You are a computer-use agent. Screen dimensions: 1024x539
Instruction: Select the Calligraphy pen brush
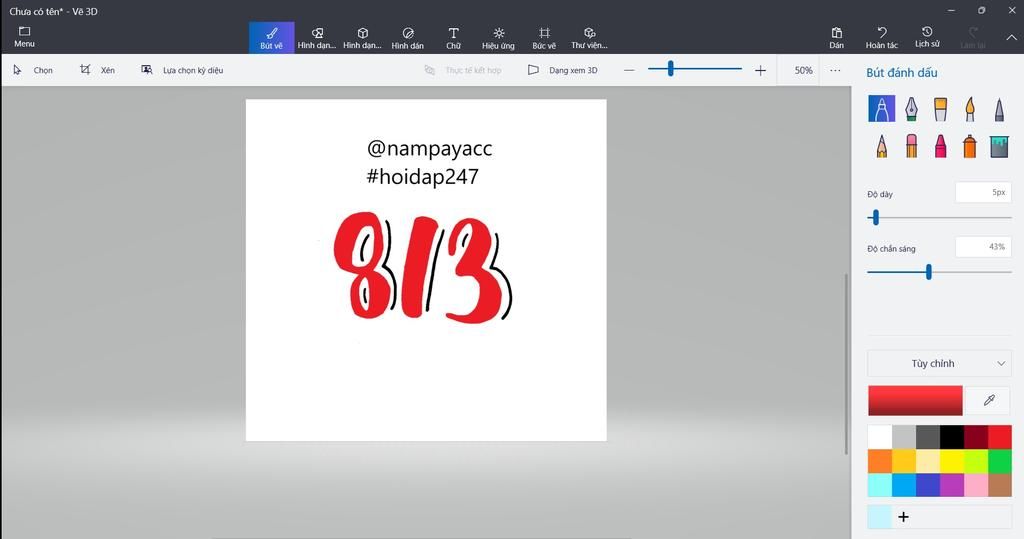point(911,108)
